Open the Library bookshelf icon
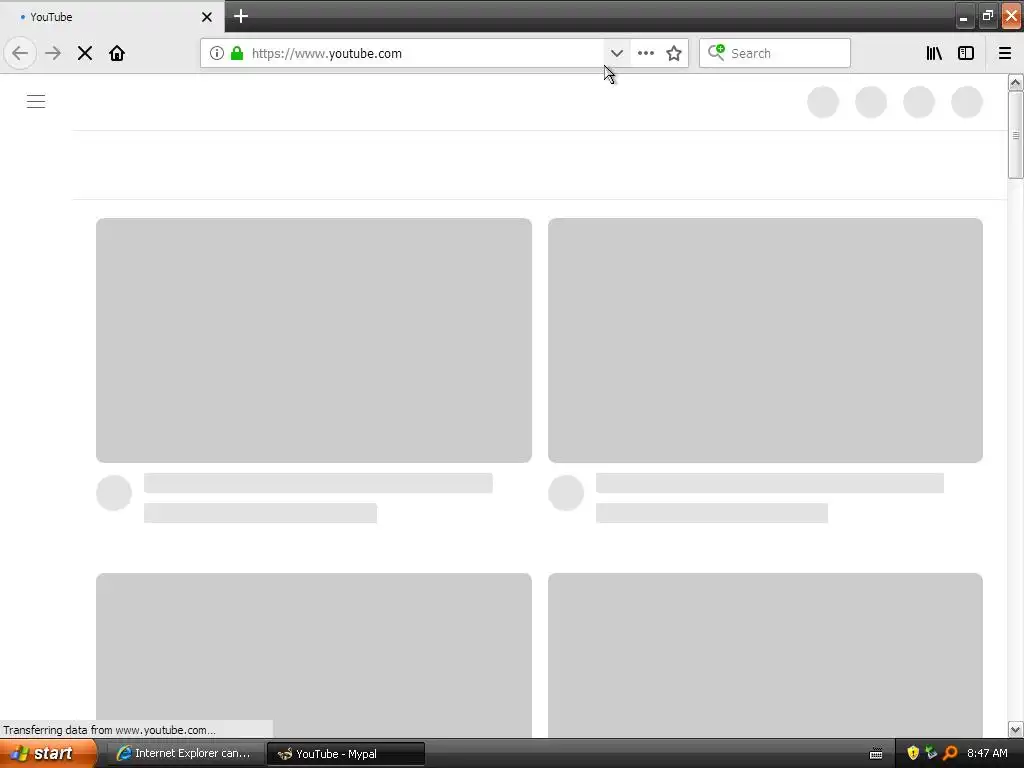The width and height of the screenshot is (1024, 768). (935, 53)
